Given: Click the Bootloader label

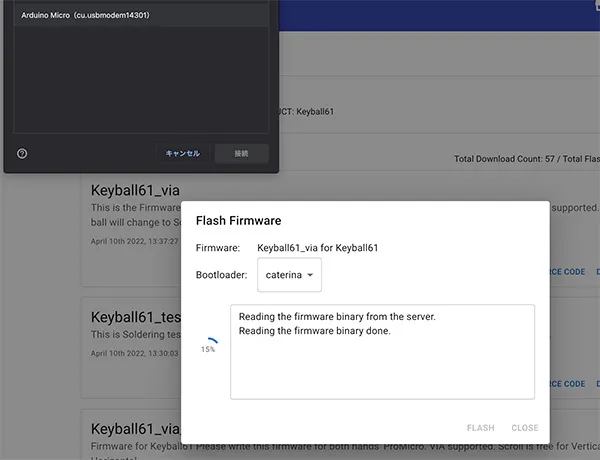Looking at the screenshot, I should [221, 274].
